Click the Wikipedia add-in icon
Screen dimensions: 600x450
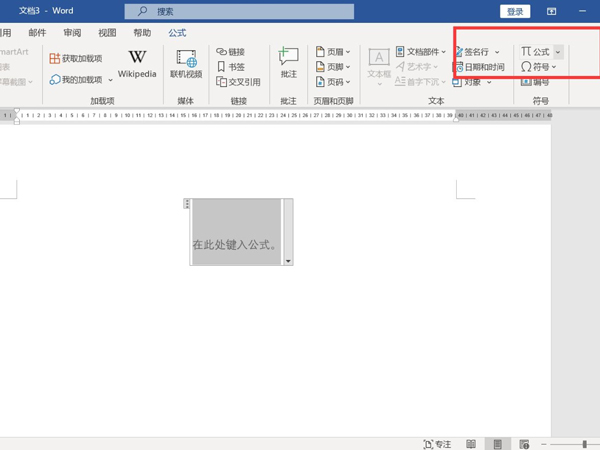point(137,63)
